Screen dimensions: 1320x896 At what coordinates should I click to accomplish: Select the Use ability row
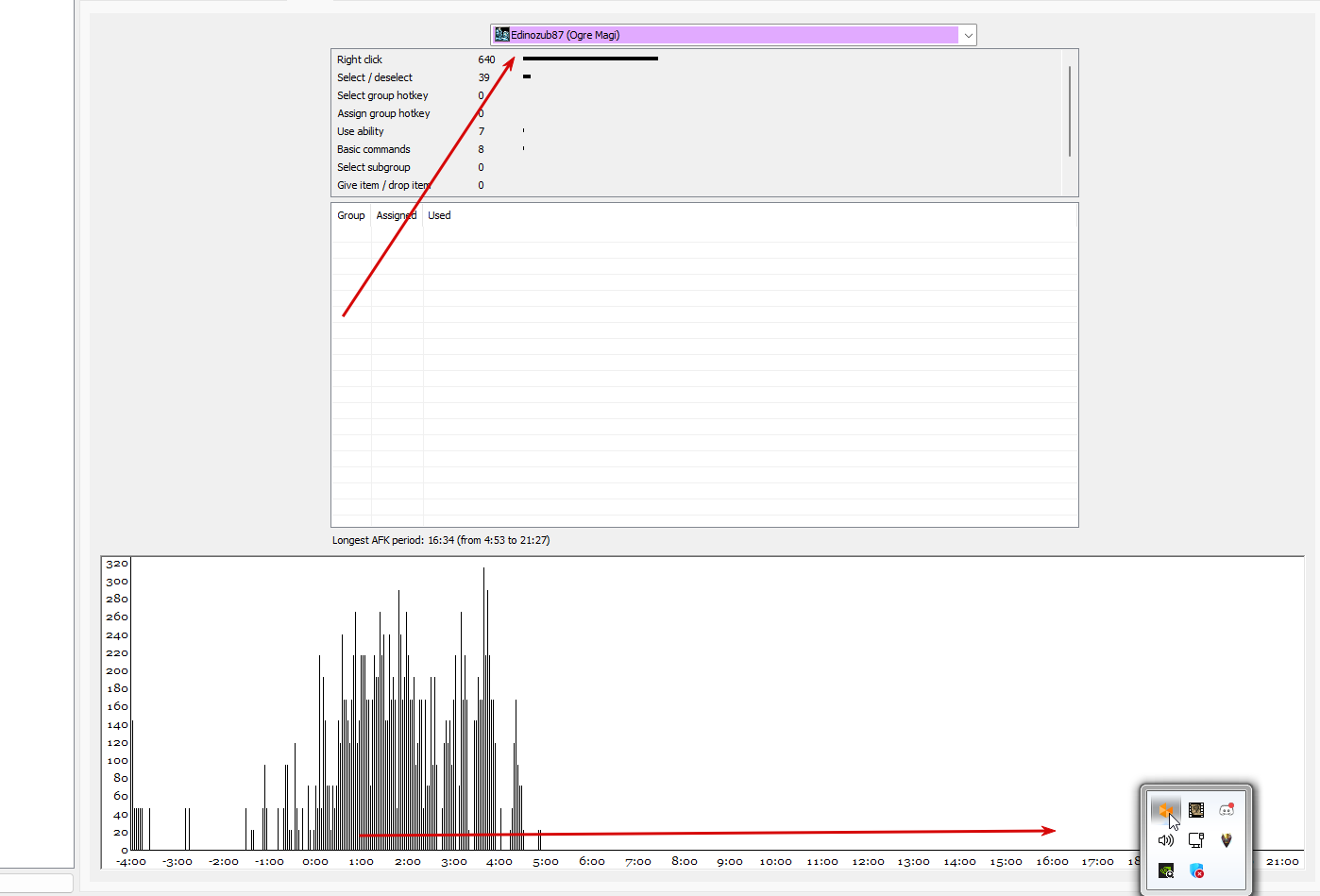pos(697,131)
